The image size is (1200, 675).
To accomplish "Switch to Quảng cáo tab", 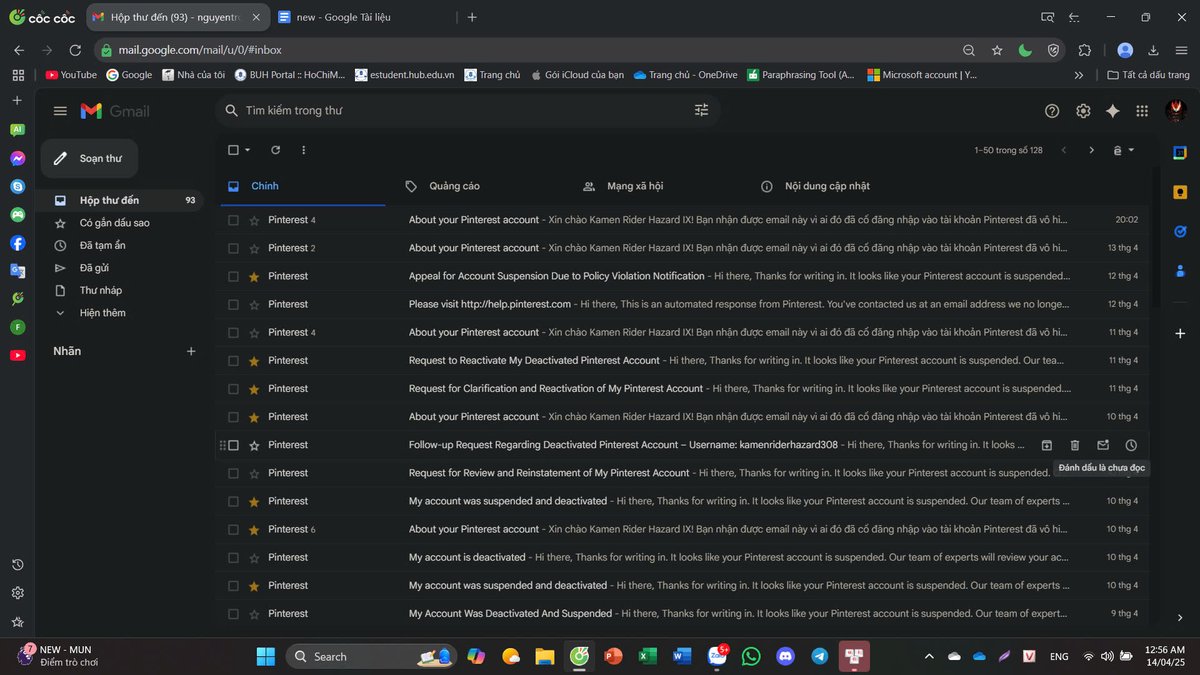I will coord(481,186).
